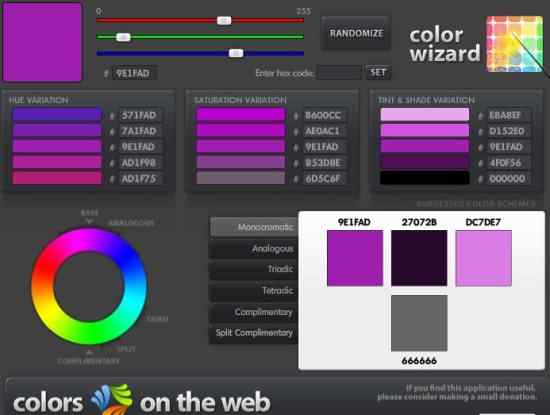
Task: Select the Triadic scheme tab
Action: 254,269
